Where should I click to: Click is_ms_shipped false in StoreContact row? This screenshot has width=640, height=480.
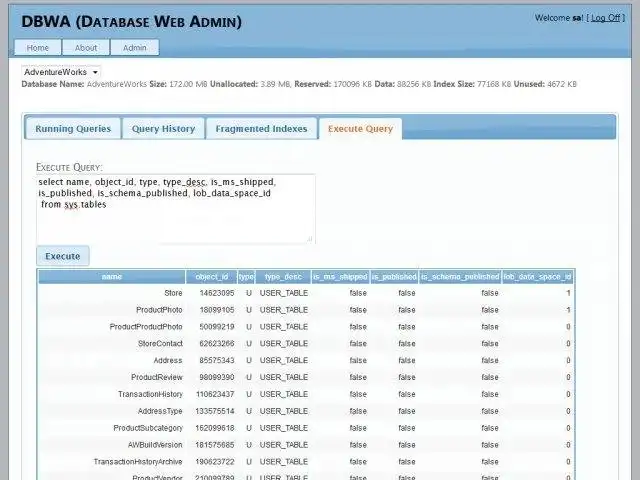(358, 344)
